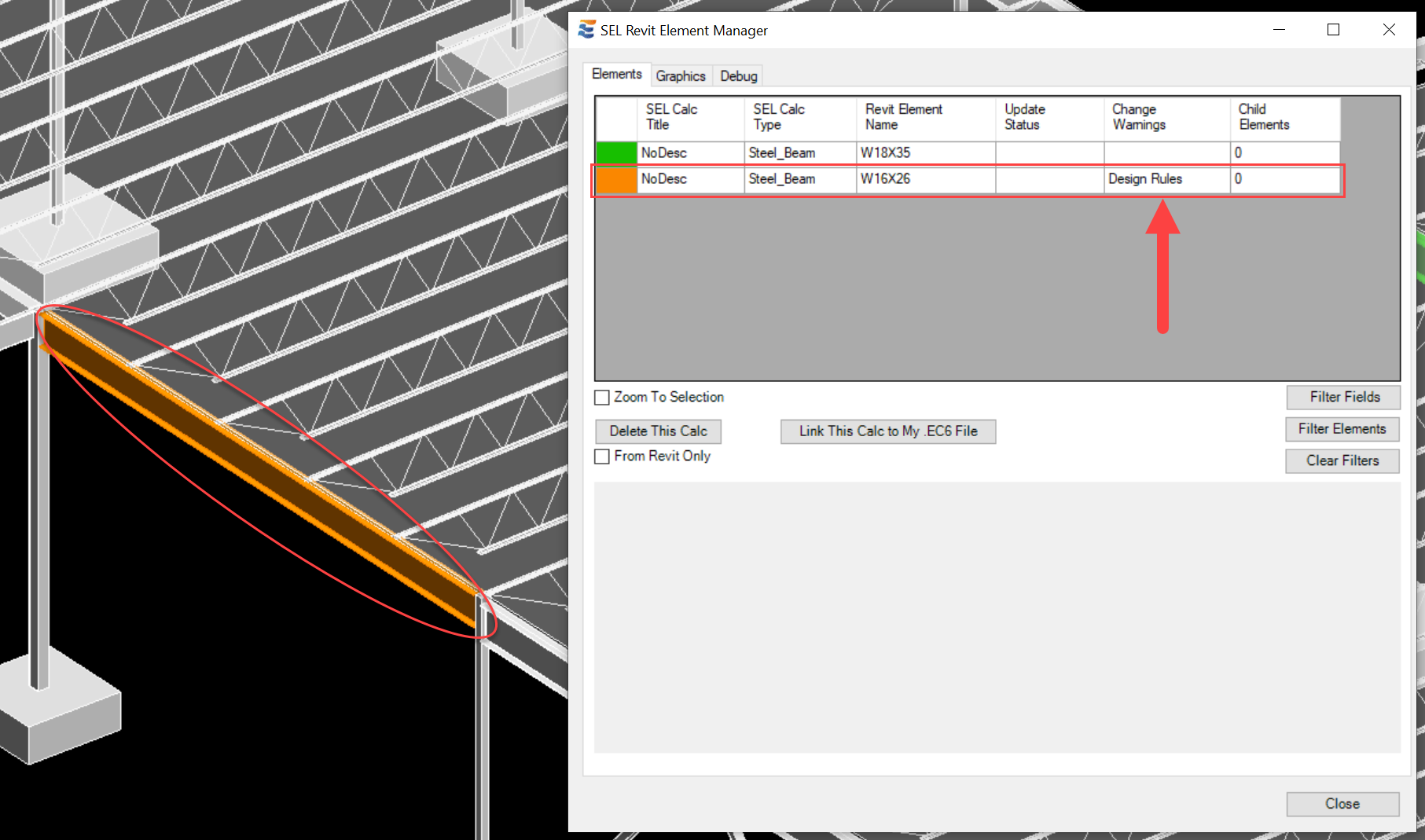Click the Change Warnings column header
1425x840 pixels.
1167,118
